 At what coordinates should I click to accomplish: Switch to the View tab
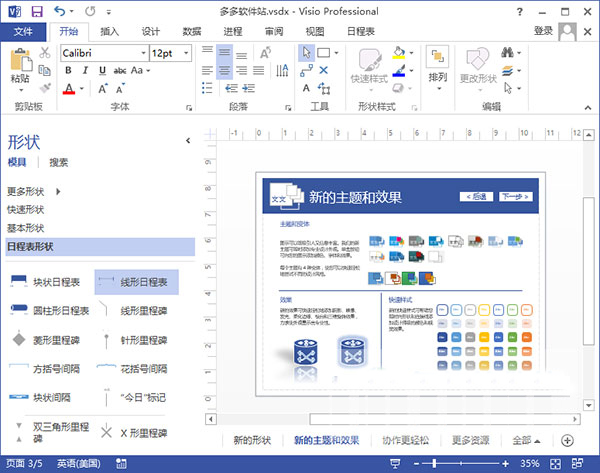click(315, 32)
